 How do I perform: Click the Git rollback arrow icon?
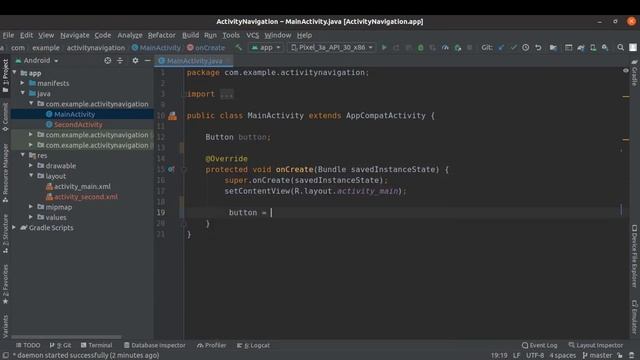(538, 48)
